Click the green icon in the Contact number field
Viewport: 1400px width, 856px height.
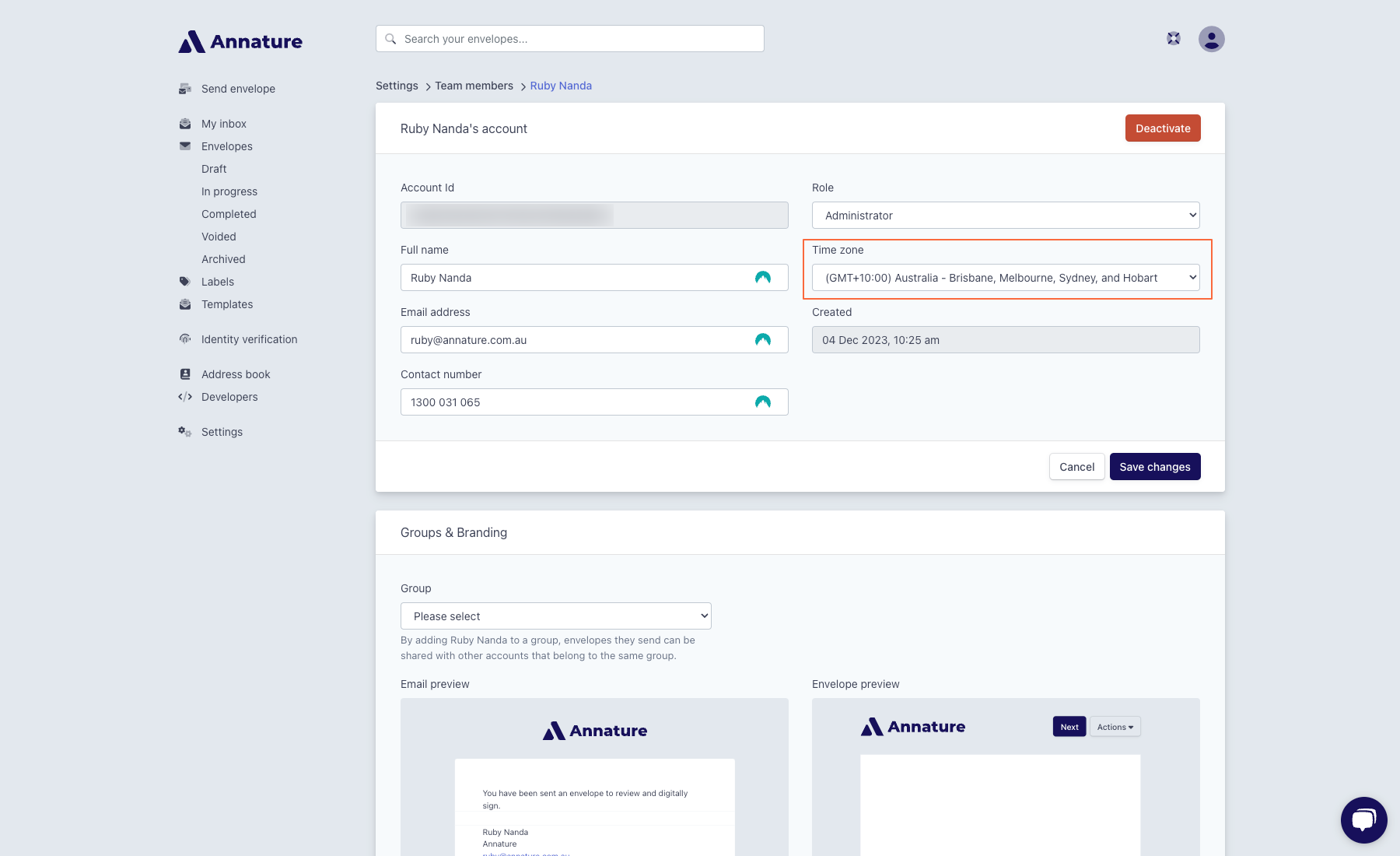pos(763,402)
